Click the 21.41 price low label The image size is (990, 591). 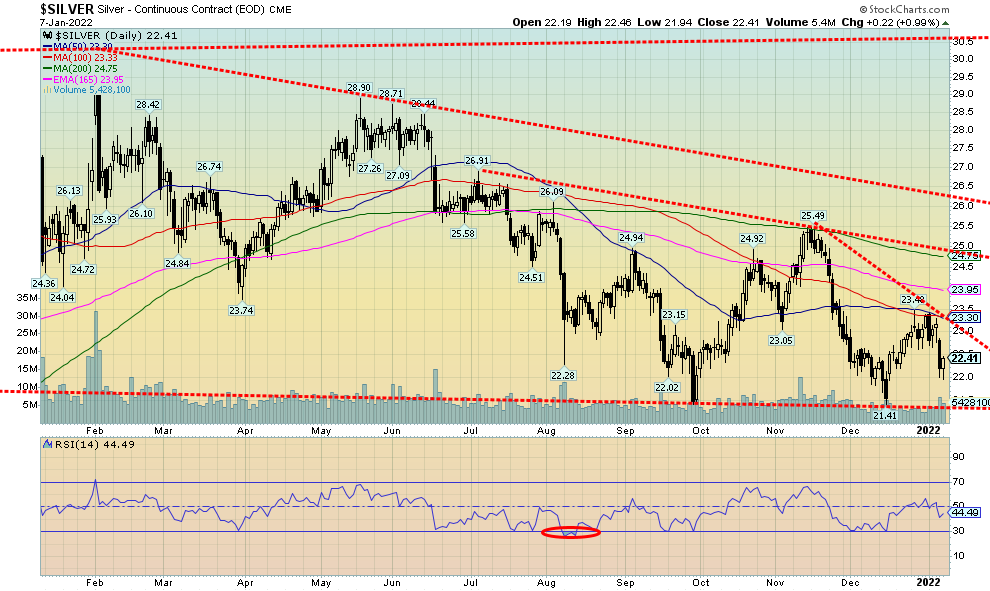885,414
